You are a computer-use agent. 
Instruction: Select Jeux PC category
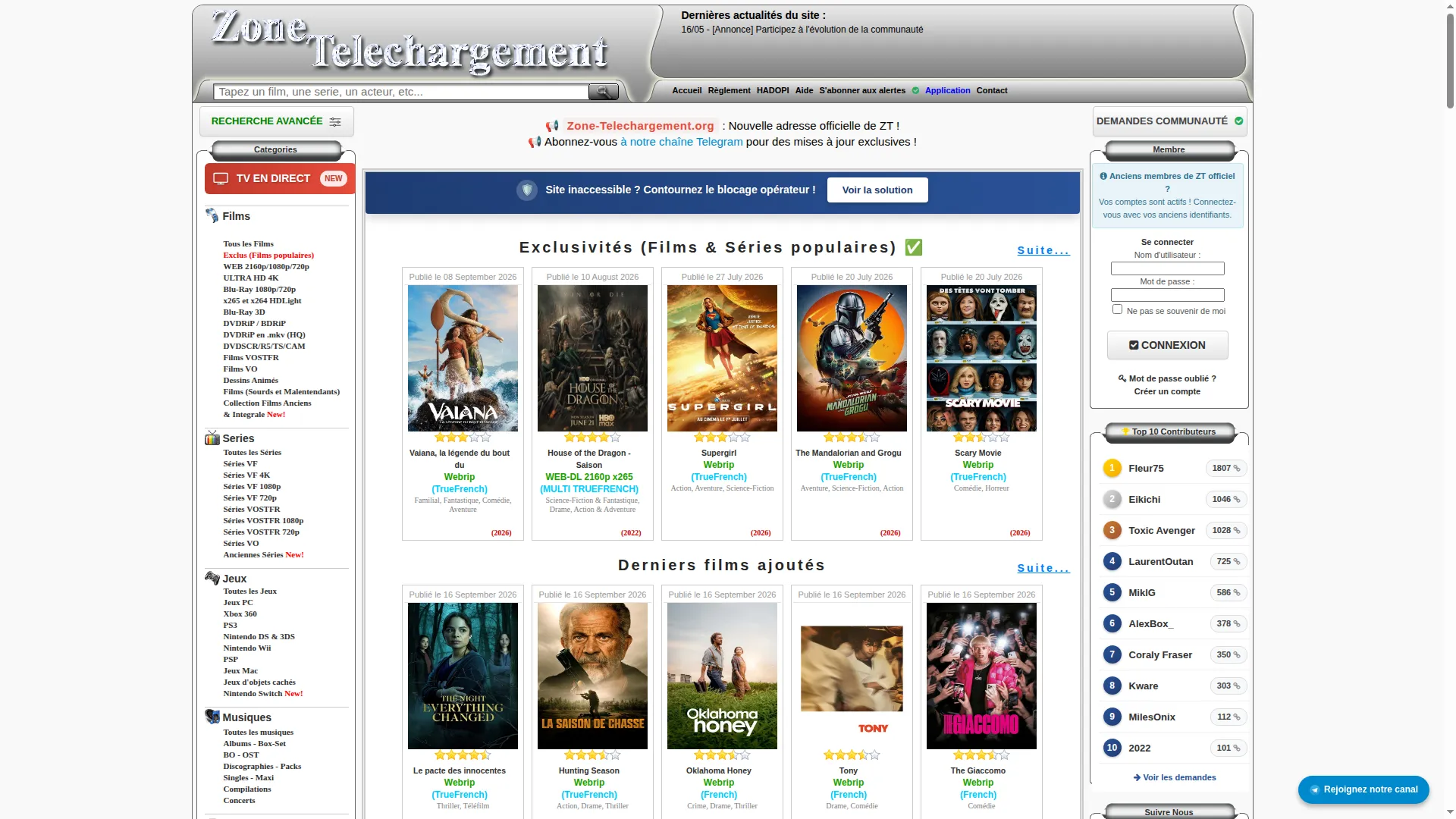click(237, 603)
